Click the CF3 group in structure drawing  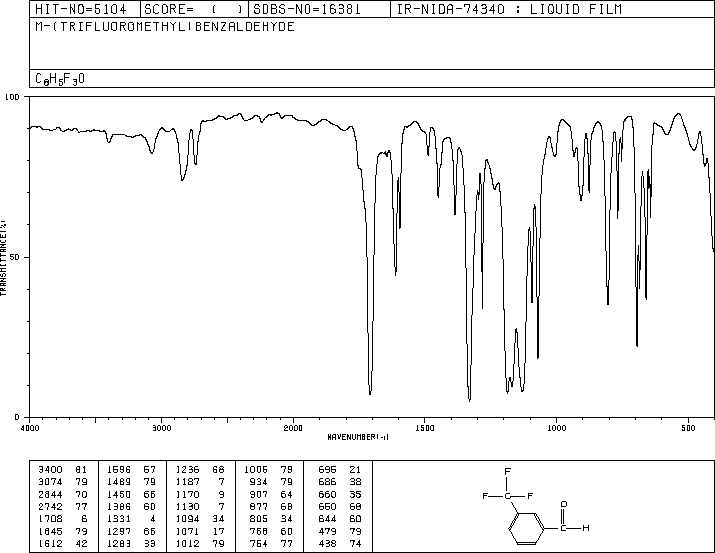pos(508,487)
